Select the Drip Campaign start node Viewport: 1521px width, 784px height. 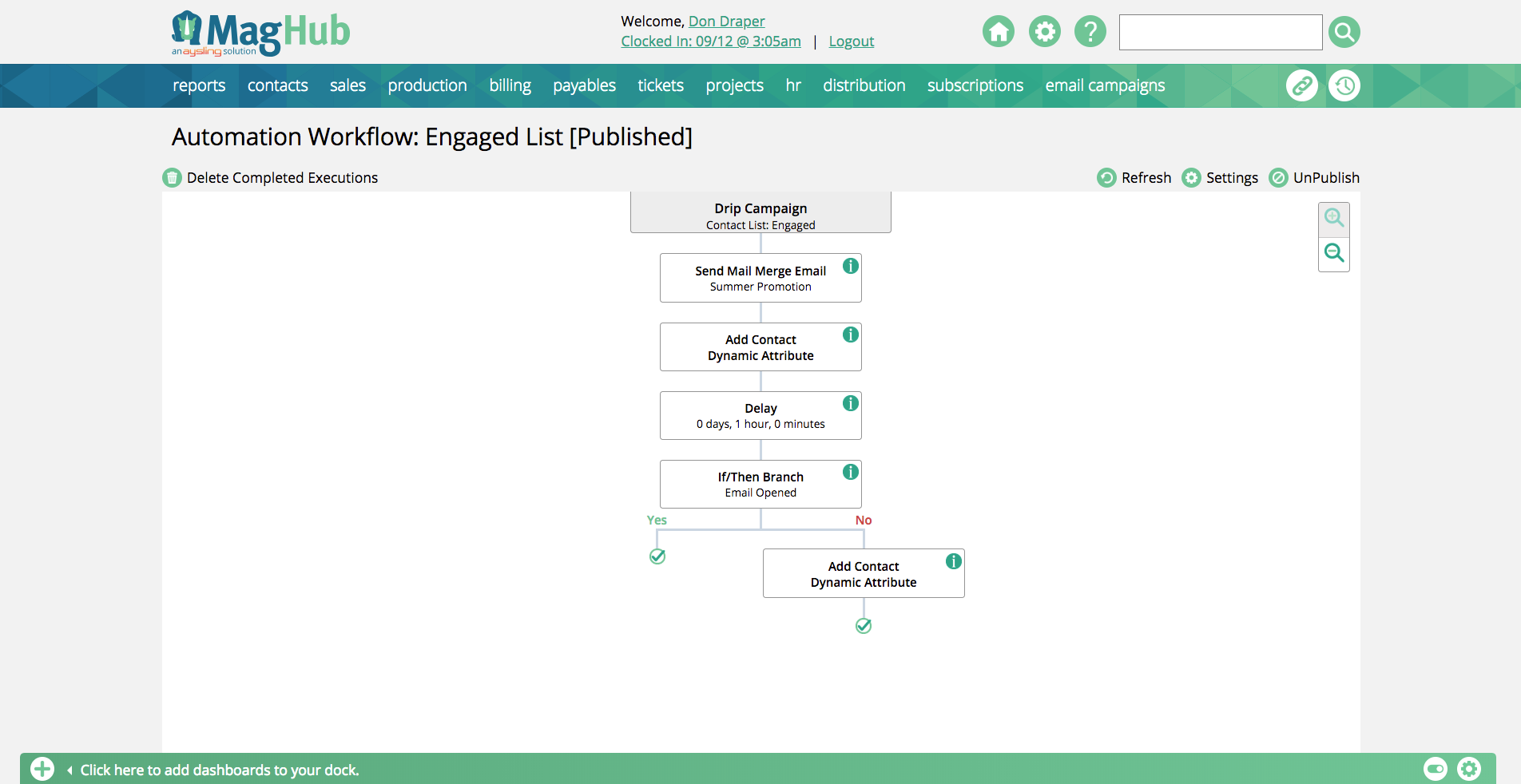click(x=760, y=212)
